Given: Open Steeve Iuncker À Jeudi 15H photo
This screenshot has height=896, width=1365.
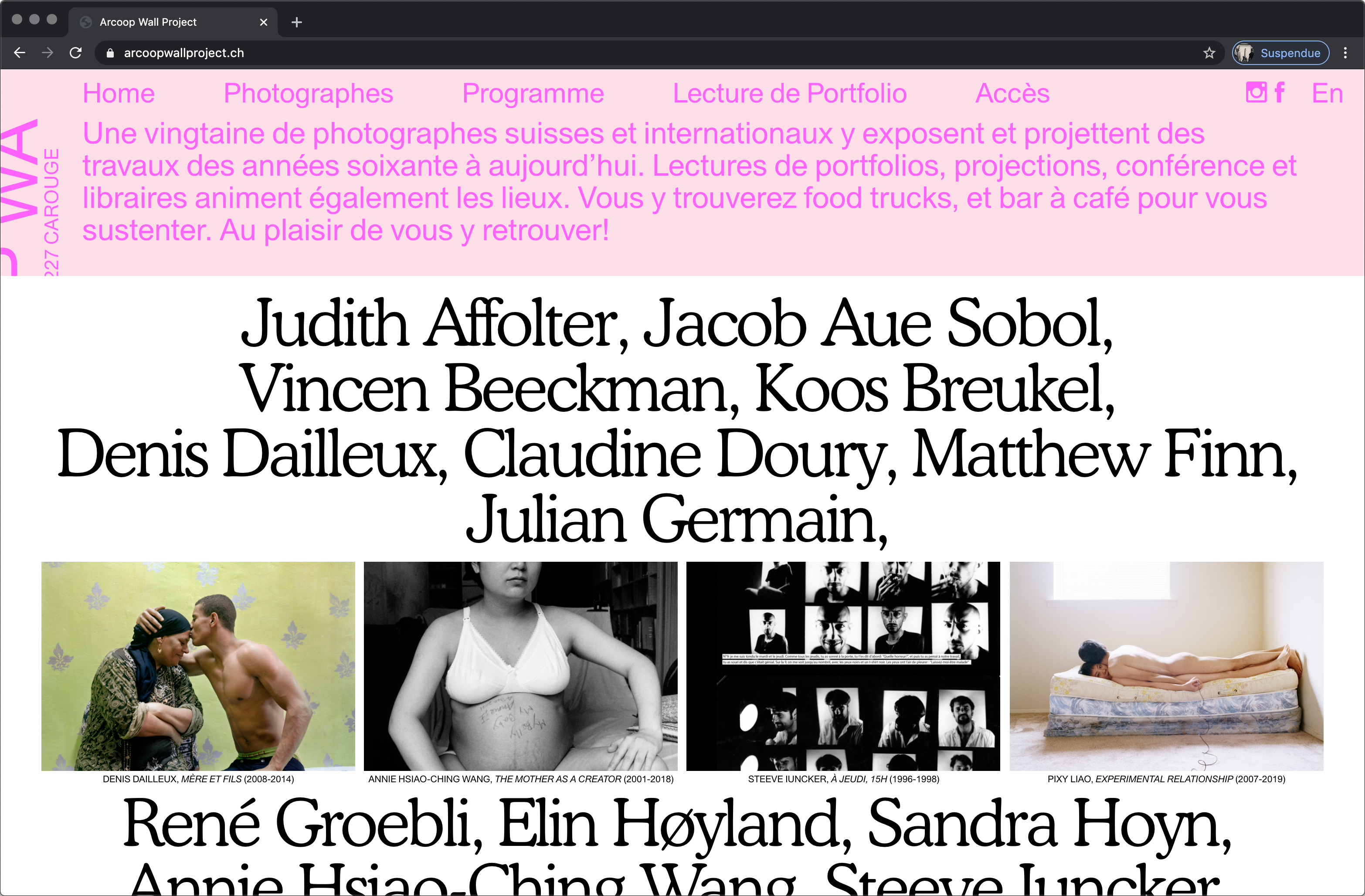Looking at the screenshot, I should 843,666.
